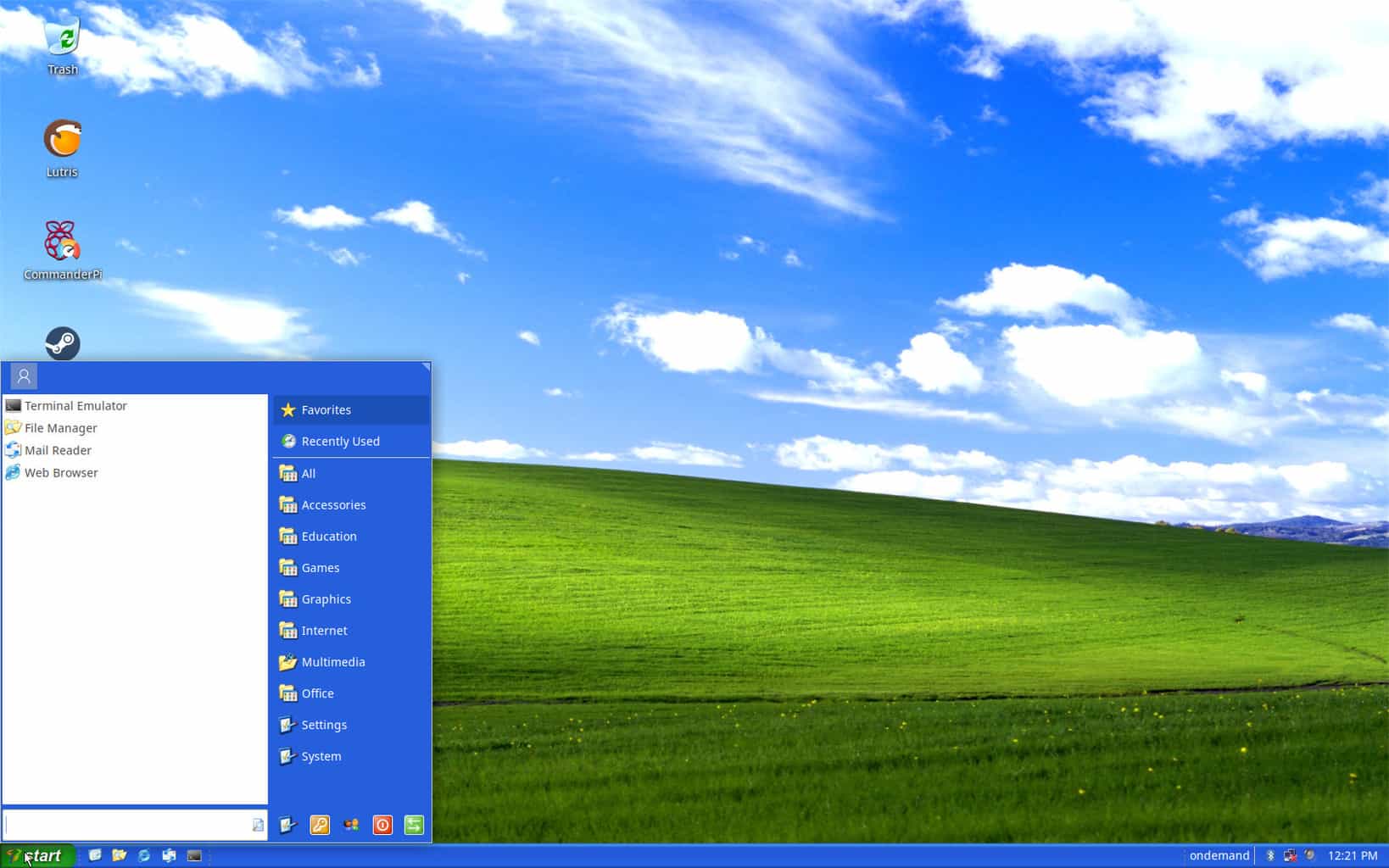Click the search icon inside the search field
Screen dimensions: 1389x868
pos(258,825)
